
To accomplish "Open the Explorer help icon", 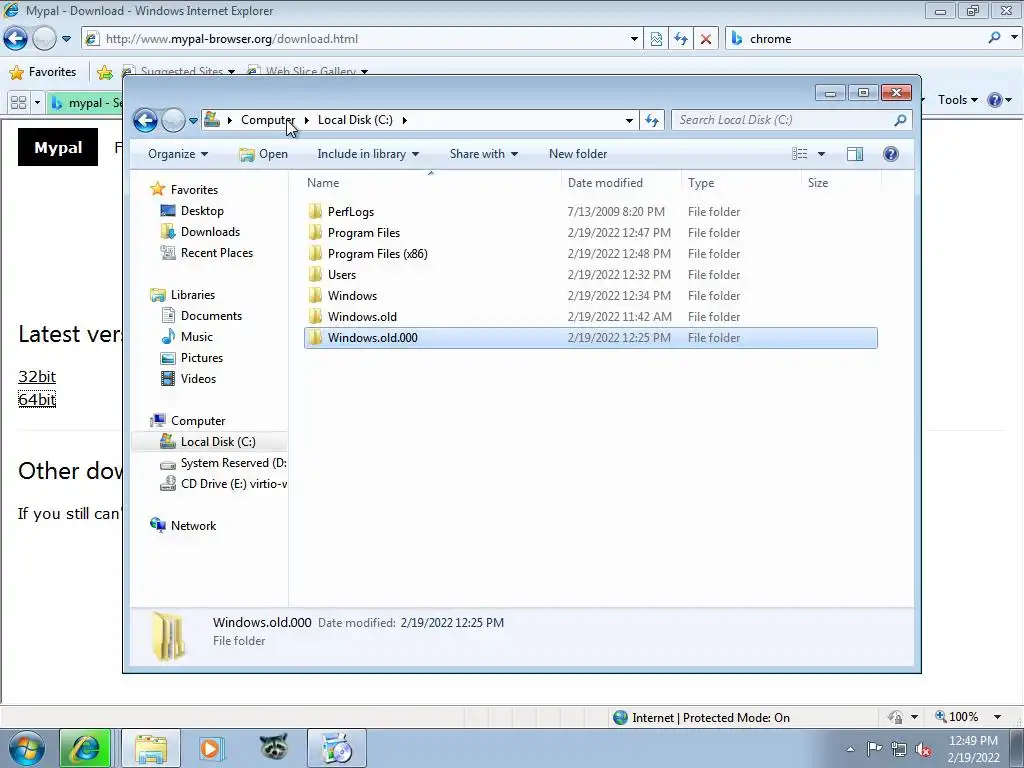I will tap(891, 153).
